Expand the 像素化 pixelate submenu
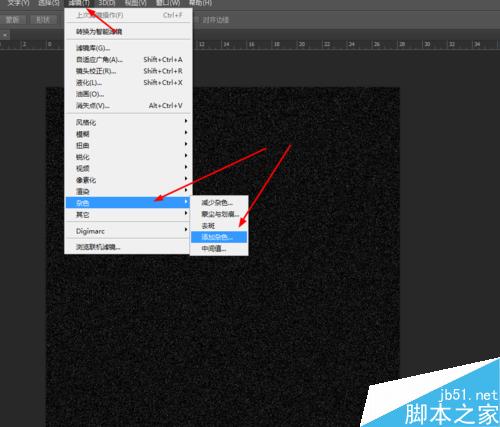 pos(128,180)
